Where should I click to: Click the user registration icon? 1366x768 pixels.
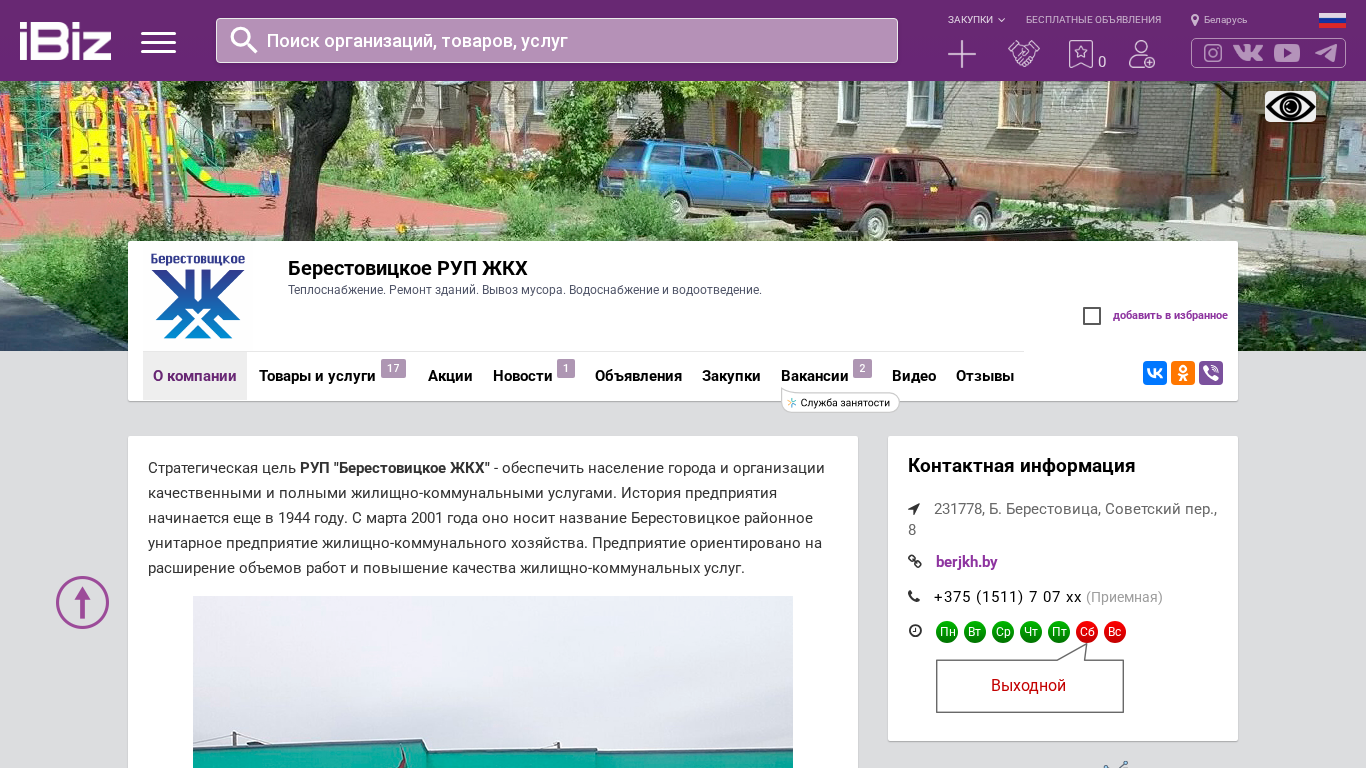(1142, 54)
